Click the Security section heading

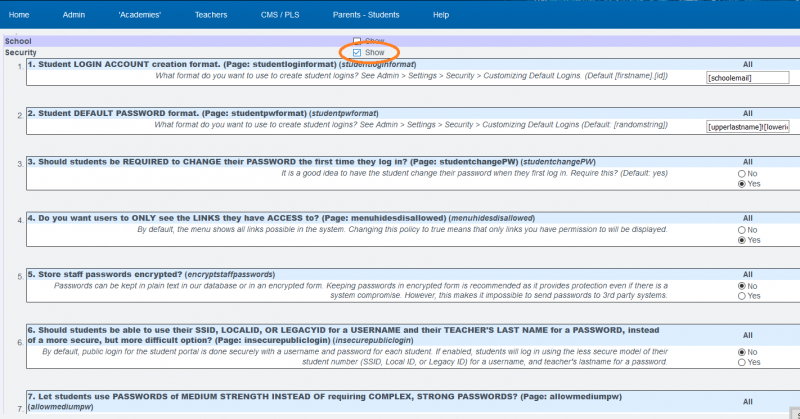(x=22, y=52)
